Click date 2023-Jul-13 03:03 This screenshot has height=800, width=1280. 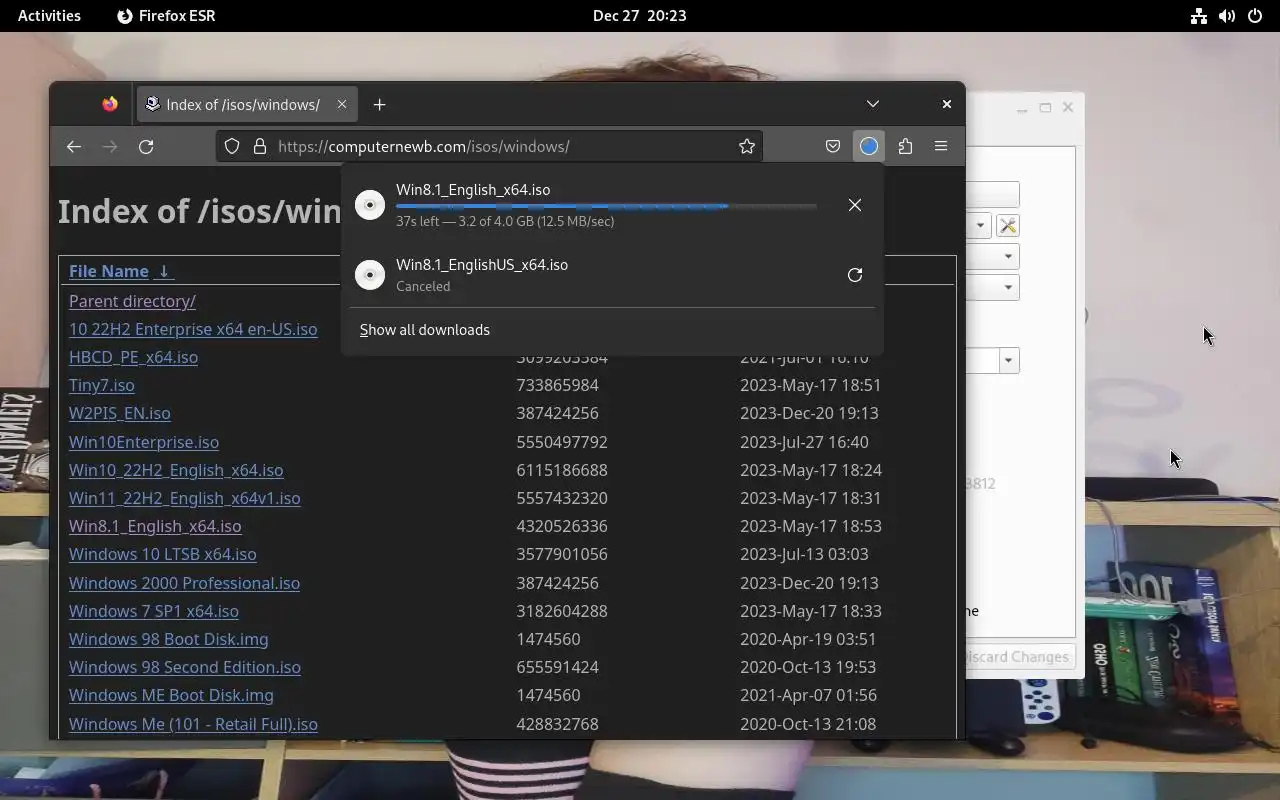[804, 554]
